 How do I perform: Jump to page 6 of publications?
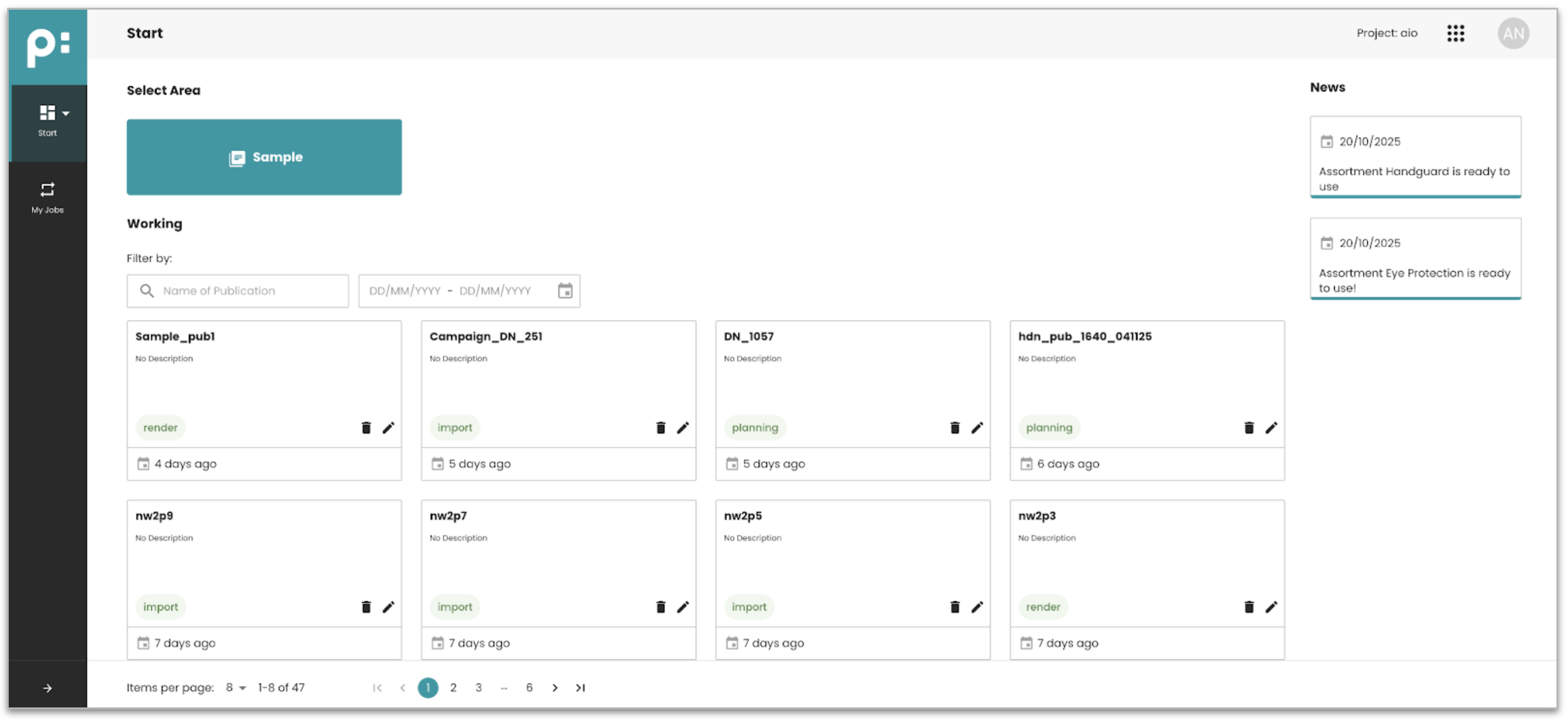tap(529, 687)
